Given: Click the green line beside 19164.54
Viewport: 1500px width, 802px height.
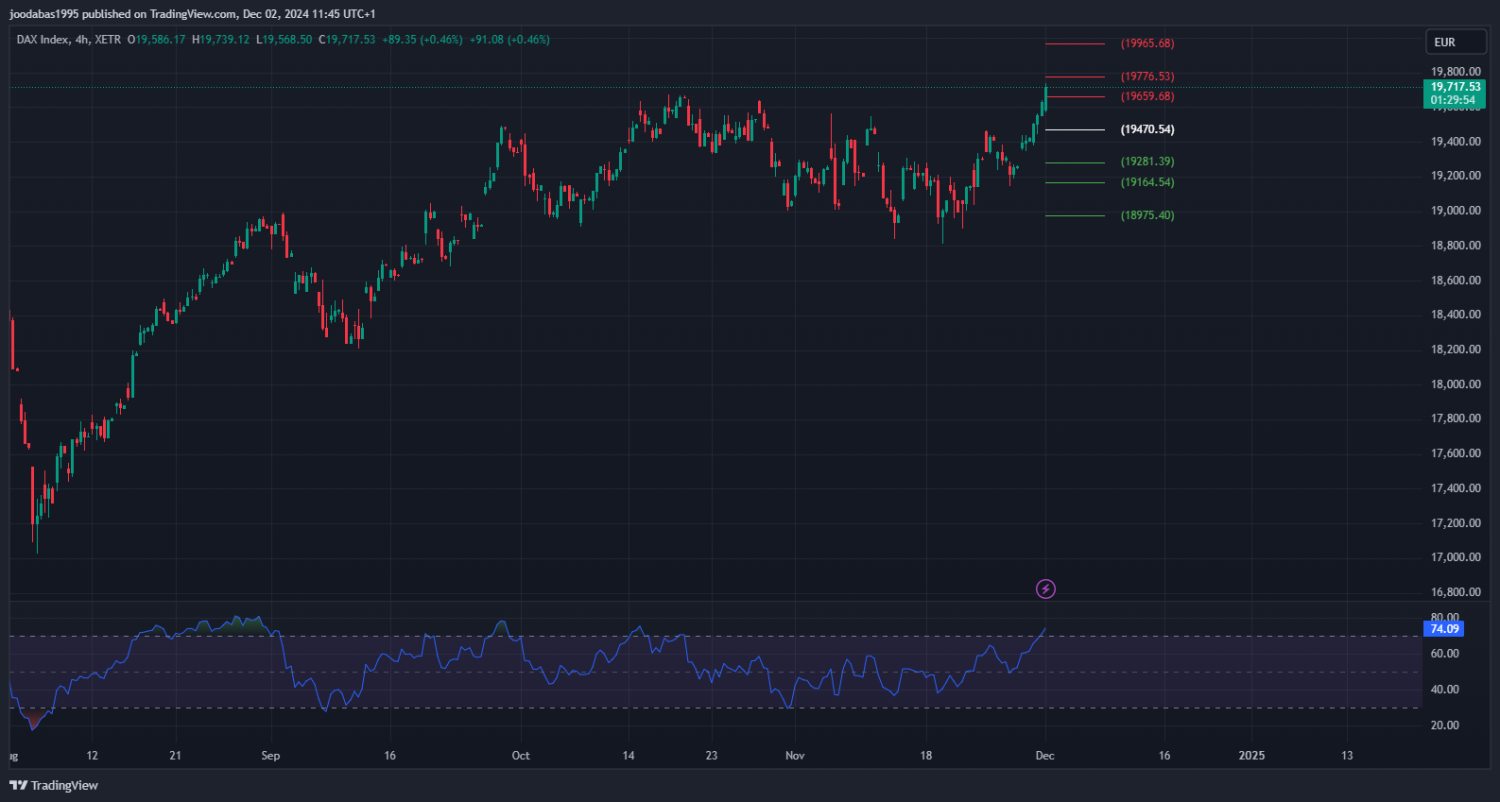Looking at the screenshot, I should point(1075,183).
